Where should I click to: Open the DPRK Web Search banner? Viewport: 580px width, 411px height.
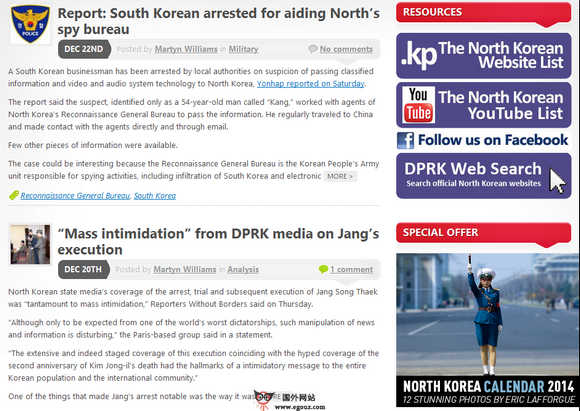483,176
